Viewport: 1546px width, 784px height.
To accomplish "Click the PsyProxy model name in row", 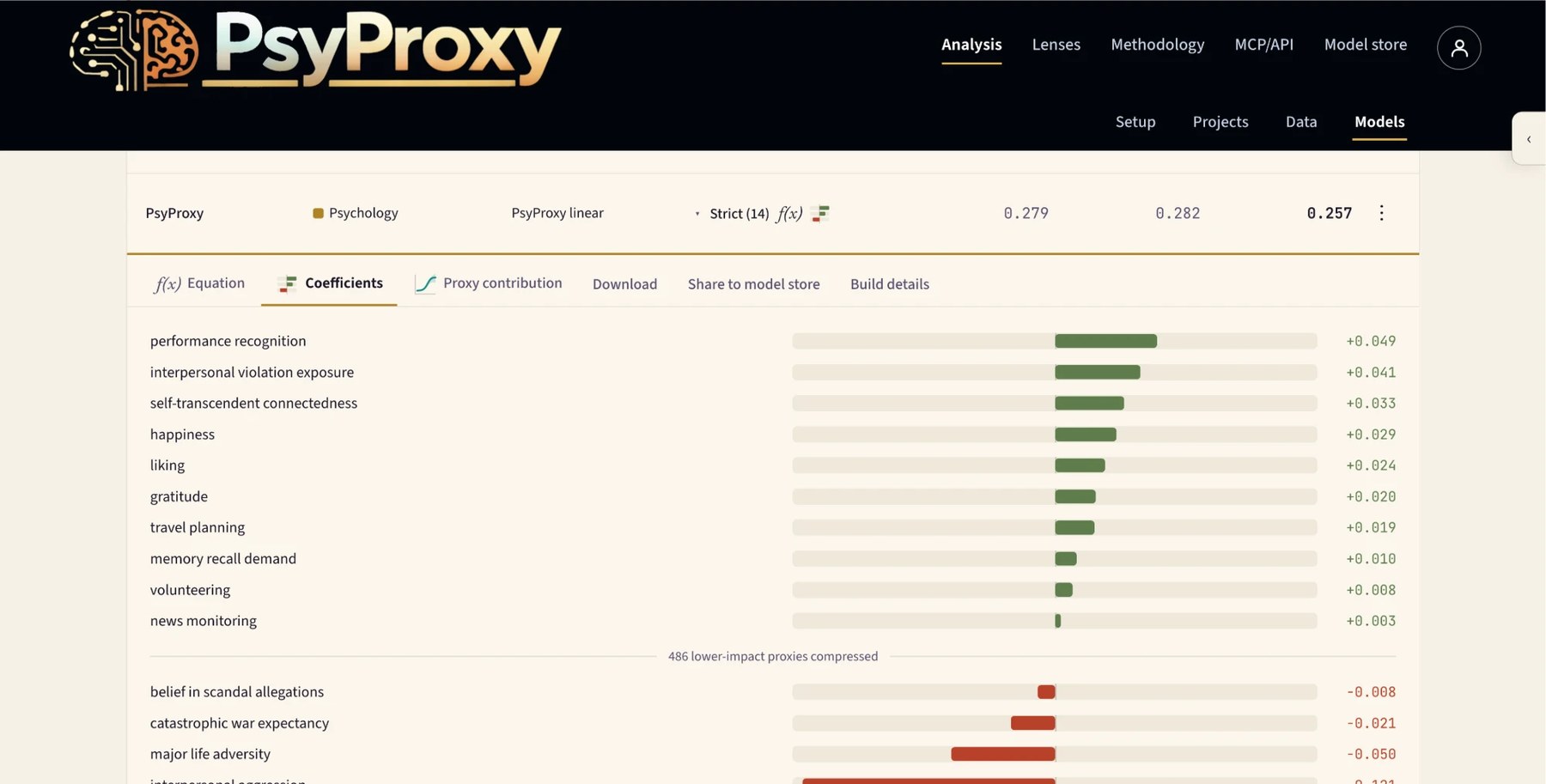I will (174, 213).
